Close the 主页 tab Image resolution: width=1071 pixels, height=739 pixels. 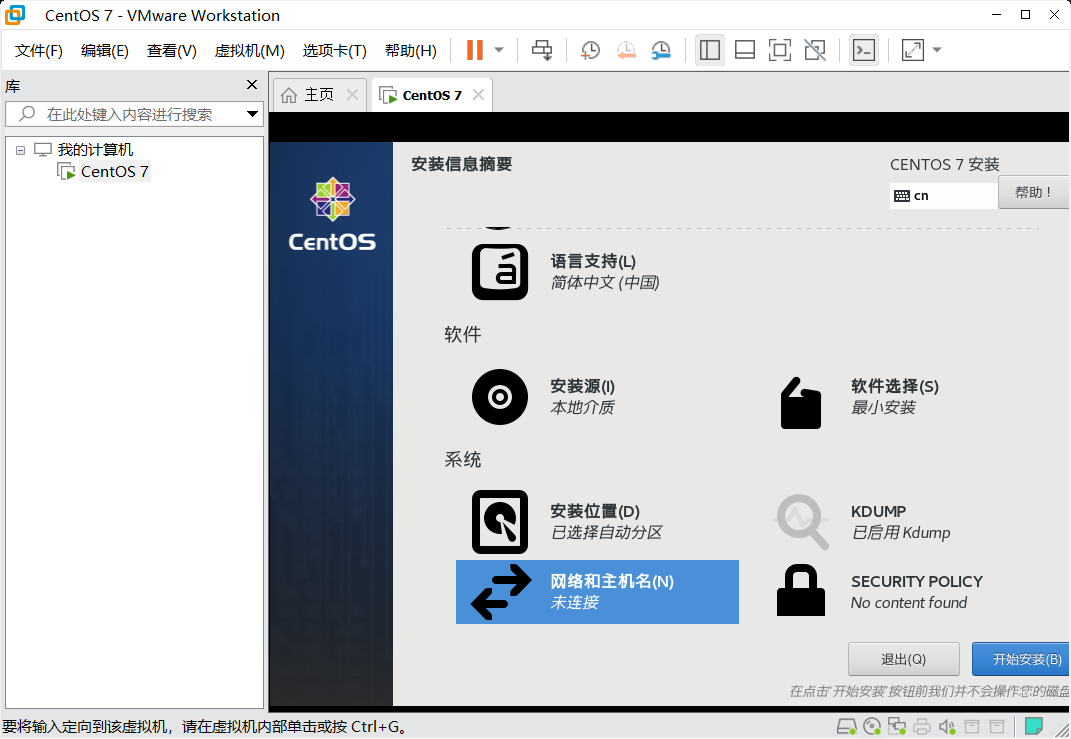pos(352,95)
